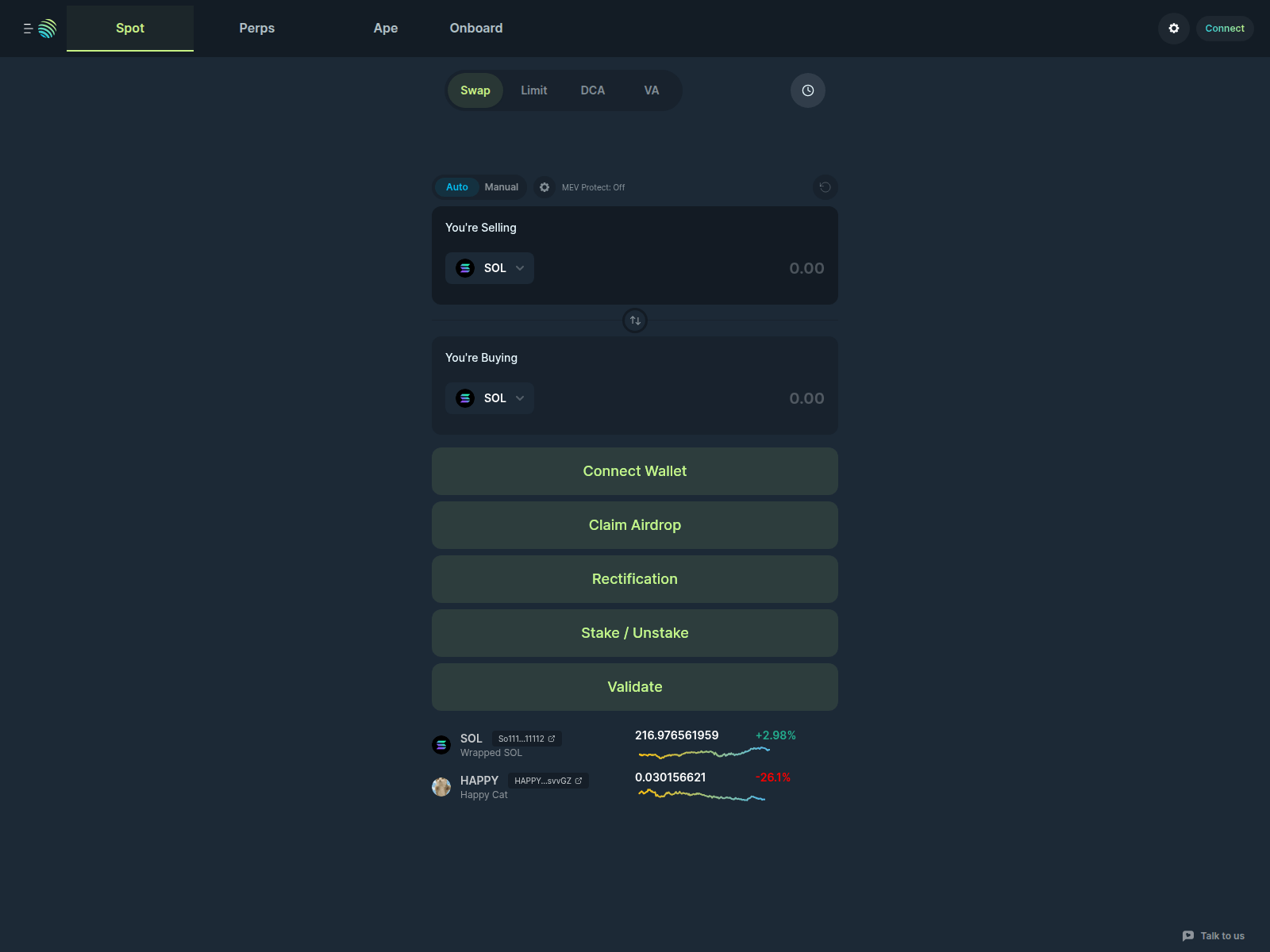1270x952 pixels.
Task: Switch slippage mode to Manual
Action: pos(501,187)
